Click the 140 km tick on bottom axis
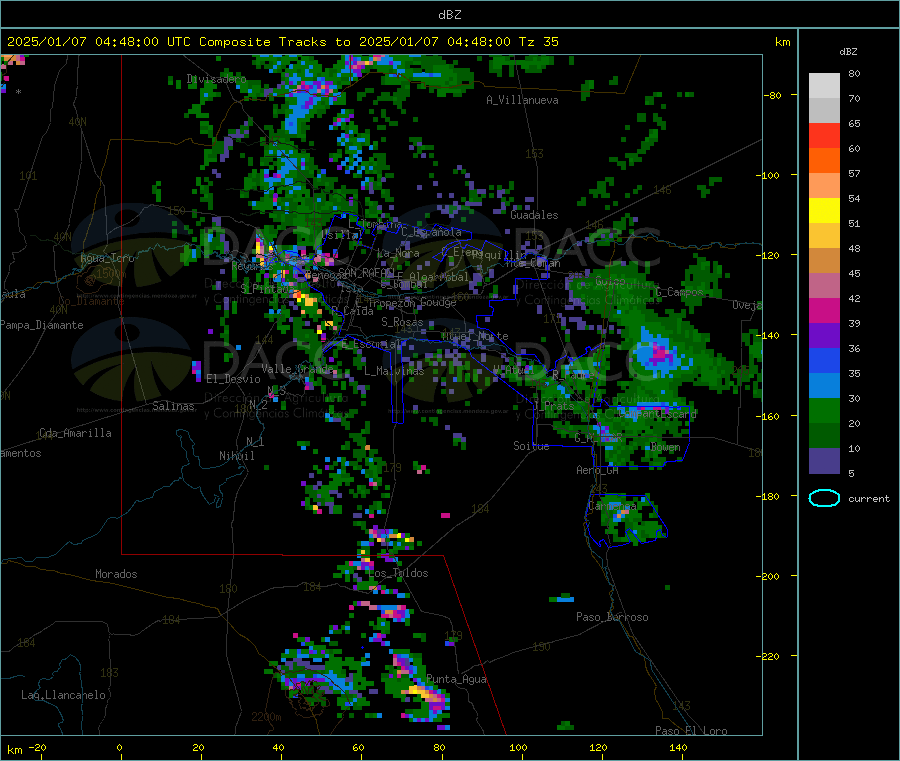The image size is (900, 761). point(678,747)
